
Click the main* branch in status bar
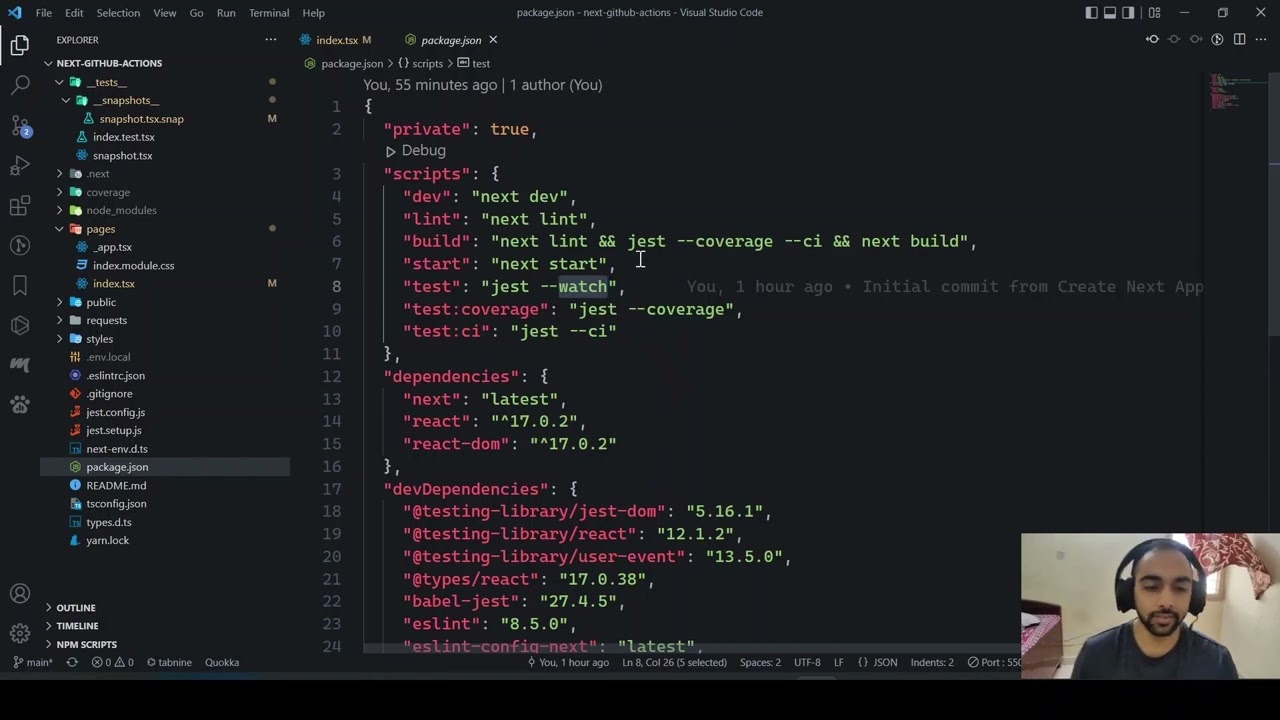click(x=33, y=662)
